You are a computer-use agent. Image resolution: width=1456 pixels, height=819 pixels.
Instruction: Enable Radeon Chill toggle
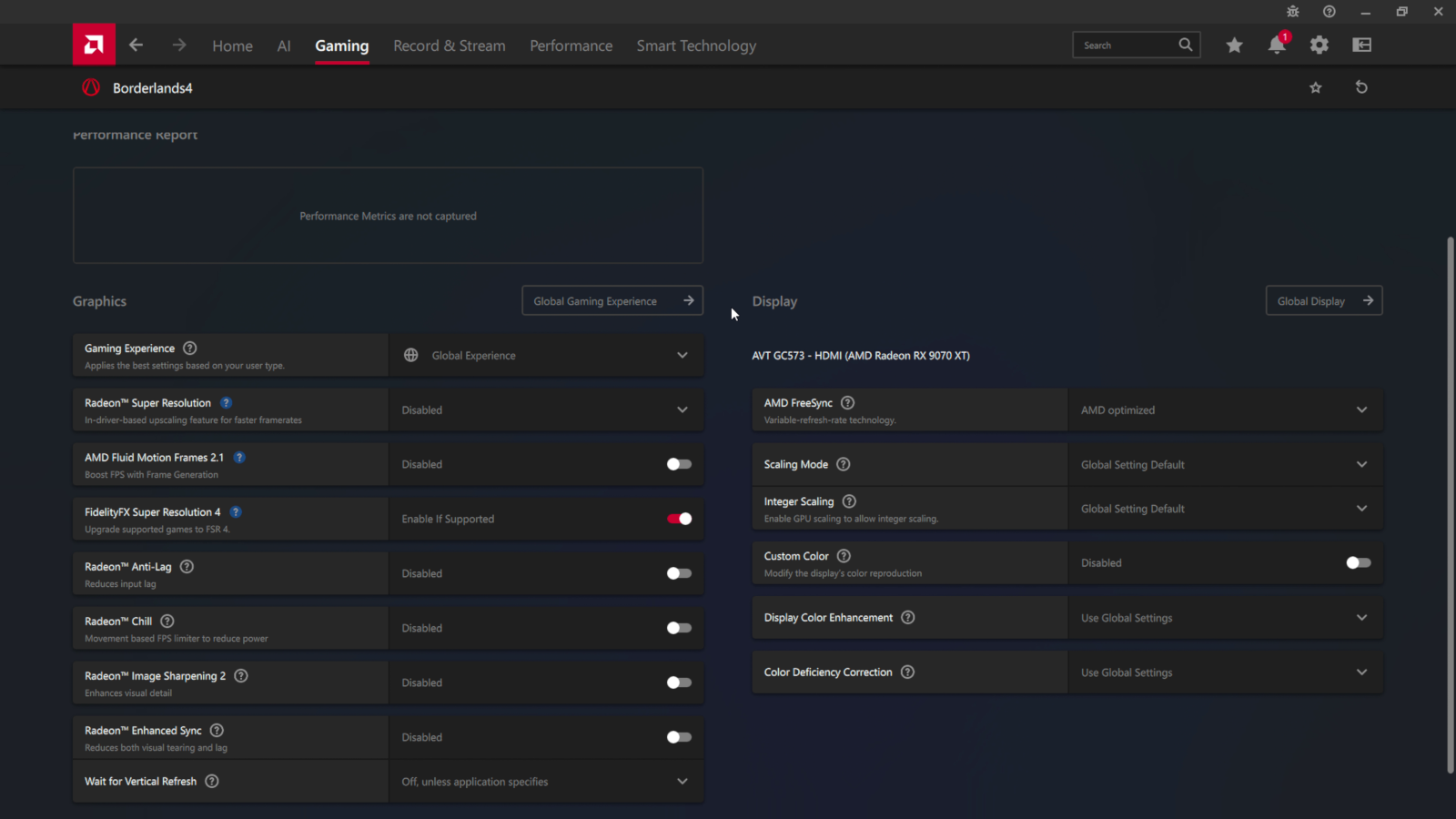point(679,628)
